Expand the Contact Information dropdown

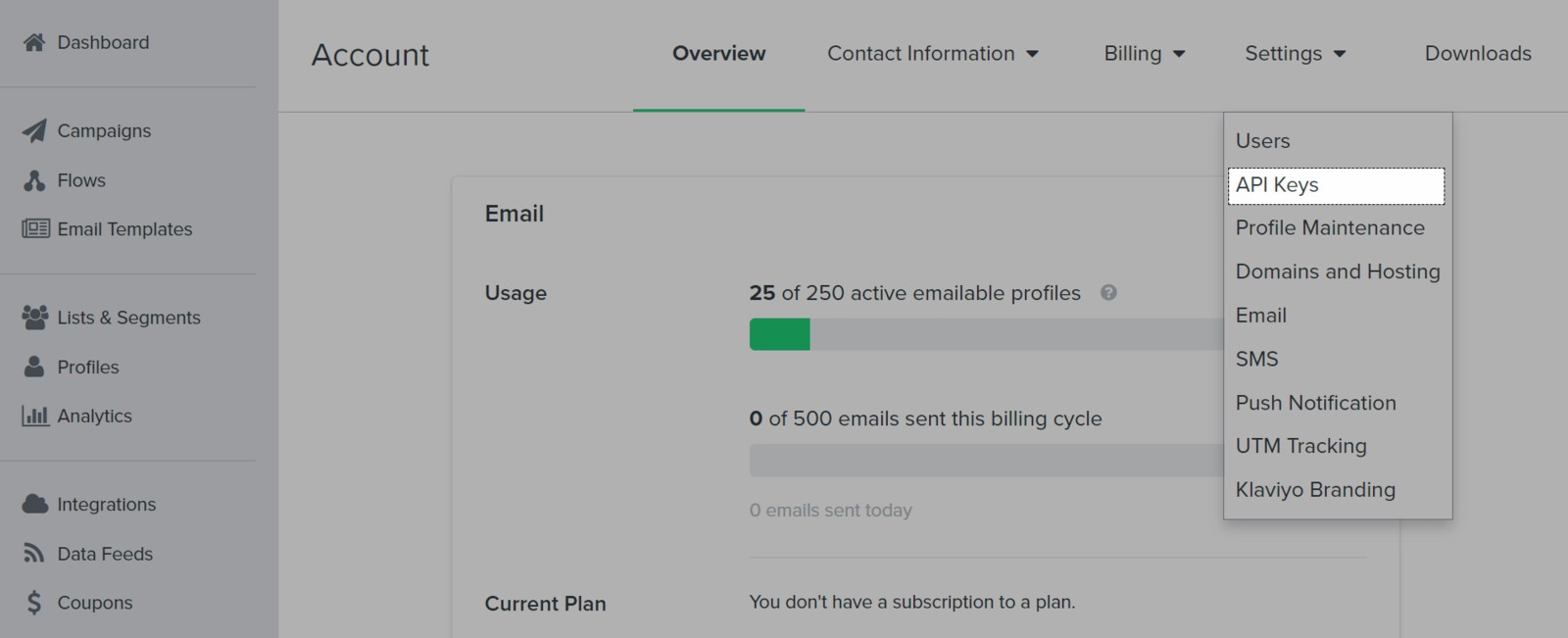pos(932,54)
